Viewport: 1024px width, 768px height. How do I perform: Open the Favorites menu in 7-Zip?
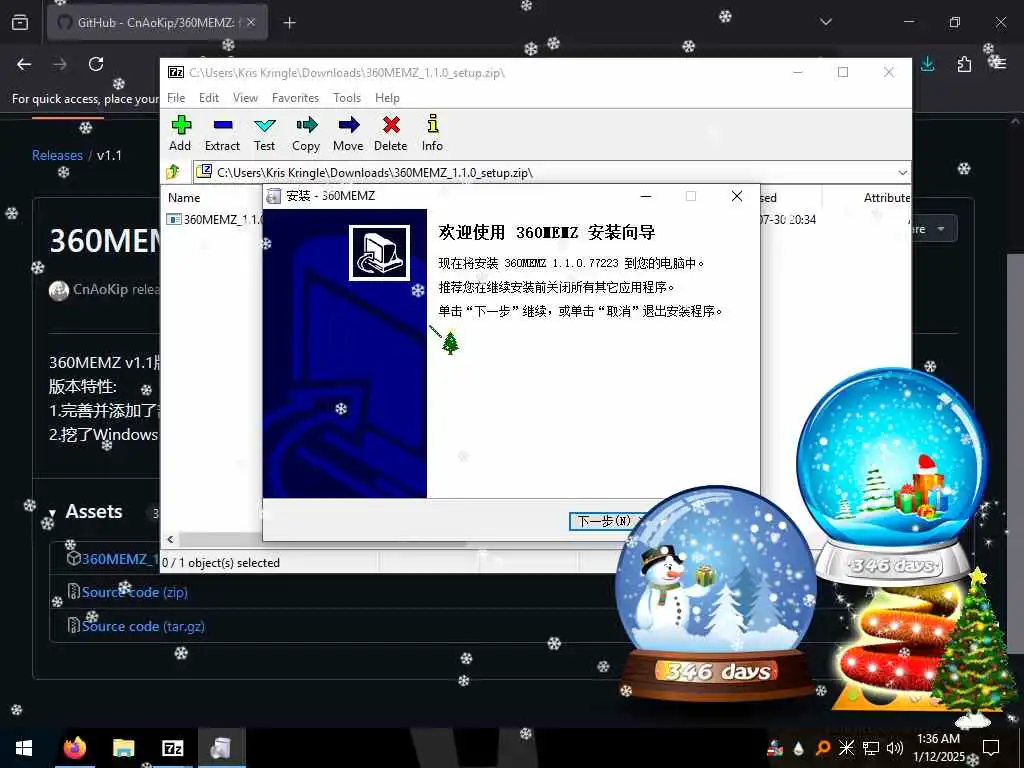[x=295, y=98]
